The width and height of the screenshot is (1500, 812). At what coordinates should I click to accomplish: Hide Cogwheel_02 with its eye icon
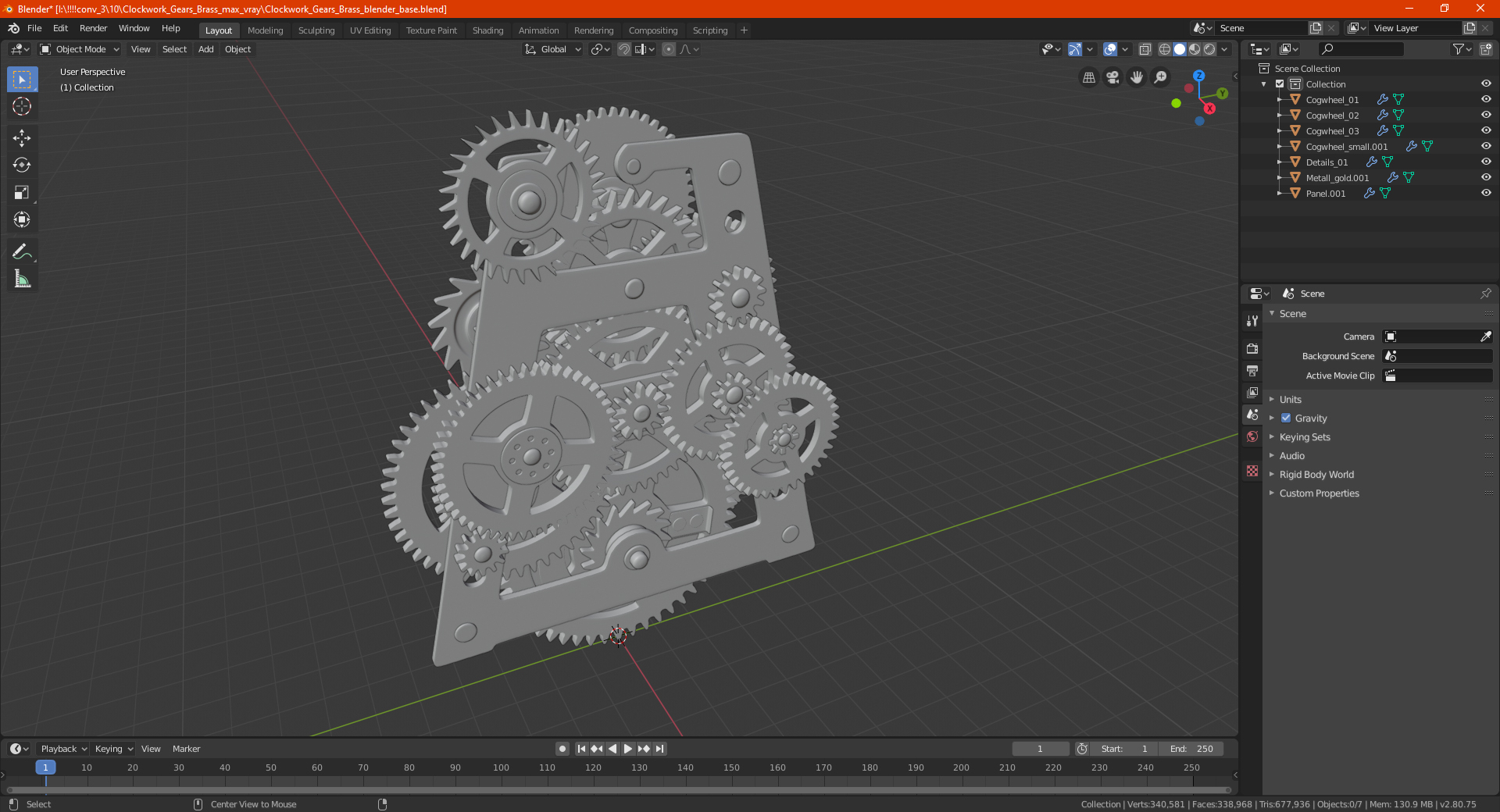(1486, 115)
